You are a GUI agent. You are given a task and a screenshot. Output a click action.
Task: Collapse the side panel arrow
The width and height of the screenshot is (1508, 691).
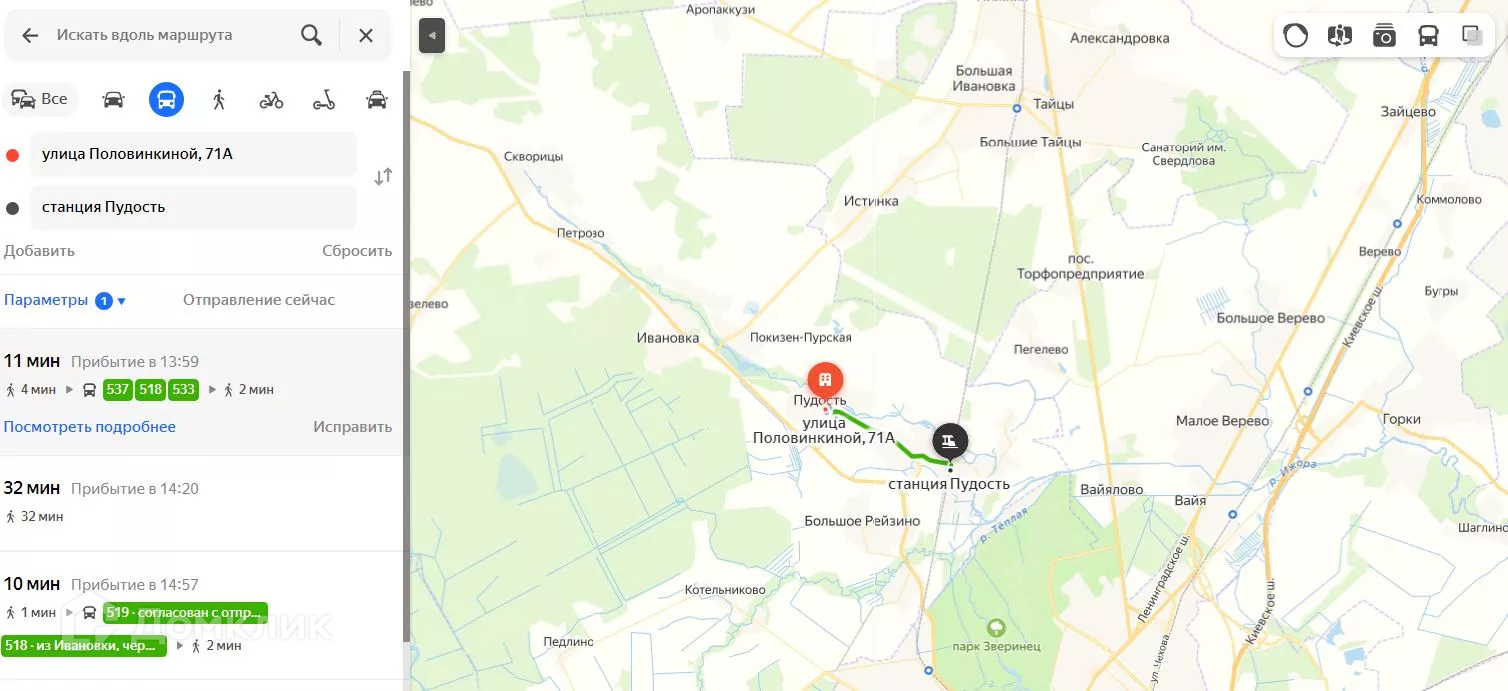432,36
